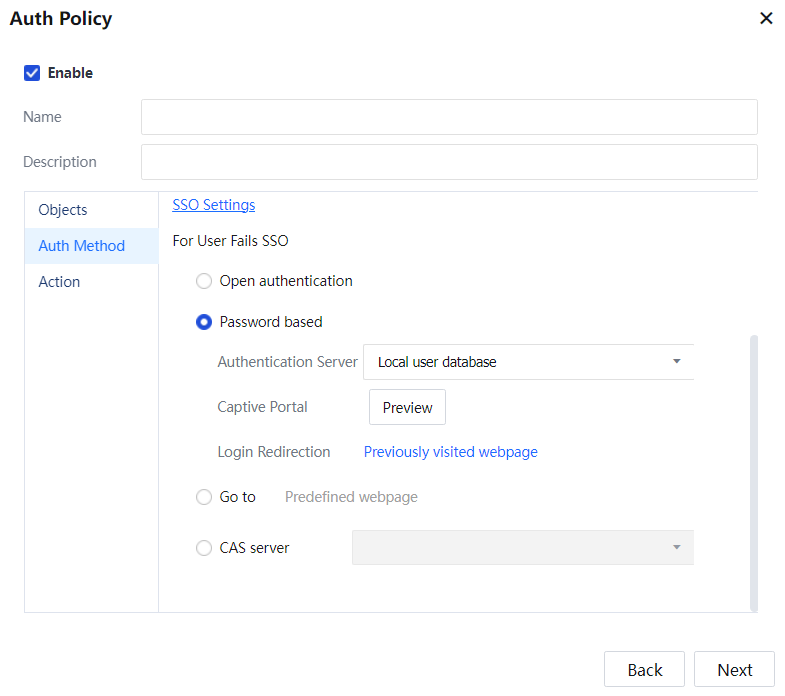The height and width of the screenshot is (696, 785).
Task: Click Next to continue
Action: point(734,670)
